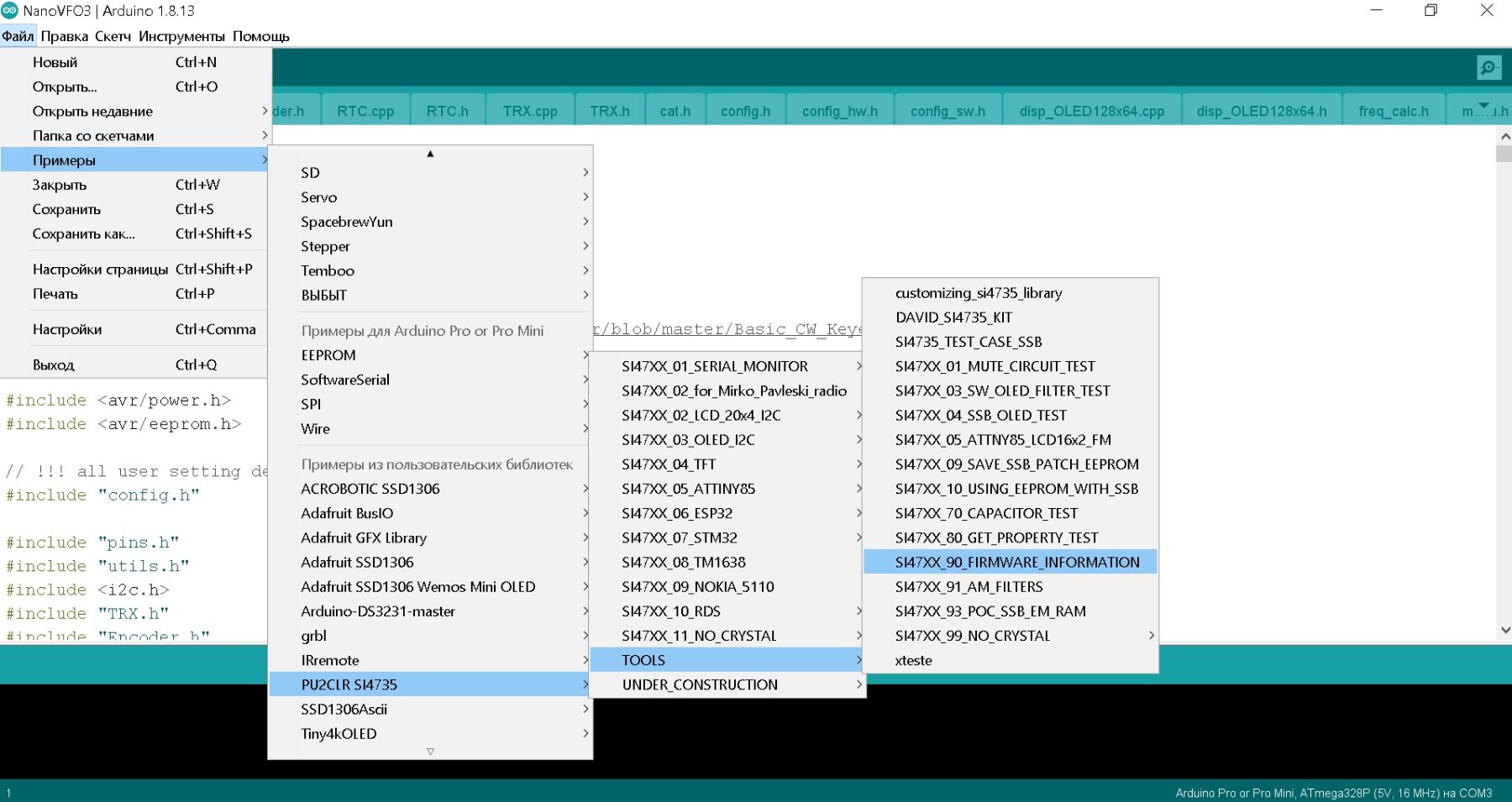Open the Правка menu
1512x802 pixels.
click(64, 36)
